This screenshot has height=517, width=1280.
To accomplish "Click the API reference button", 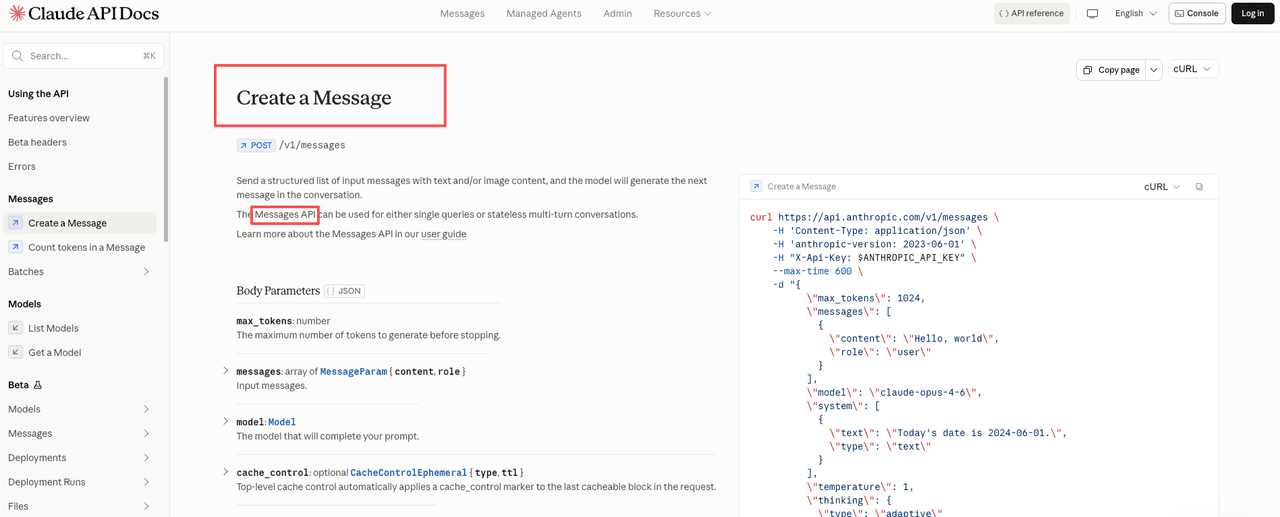I will (x=1032, y=14).
